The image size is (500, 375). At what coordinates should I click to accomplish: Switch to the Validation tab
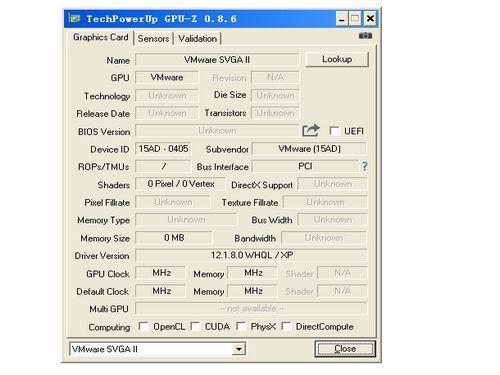[197, 39]
